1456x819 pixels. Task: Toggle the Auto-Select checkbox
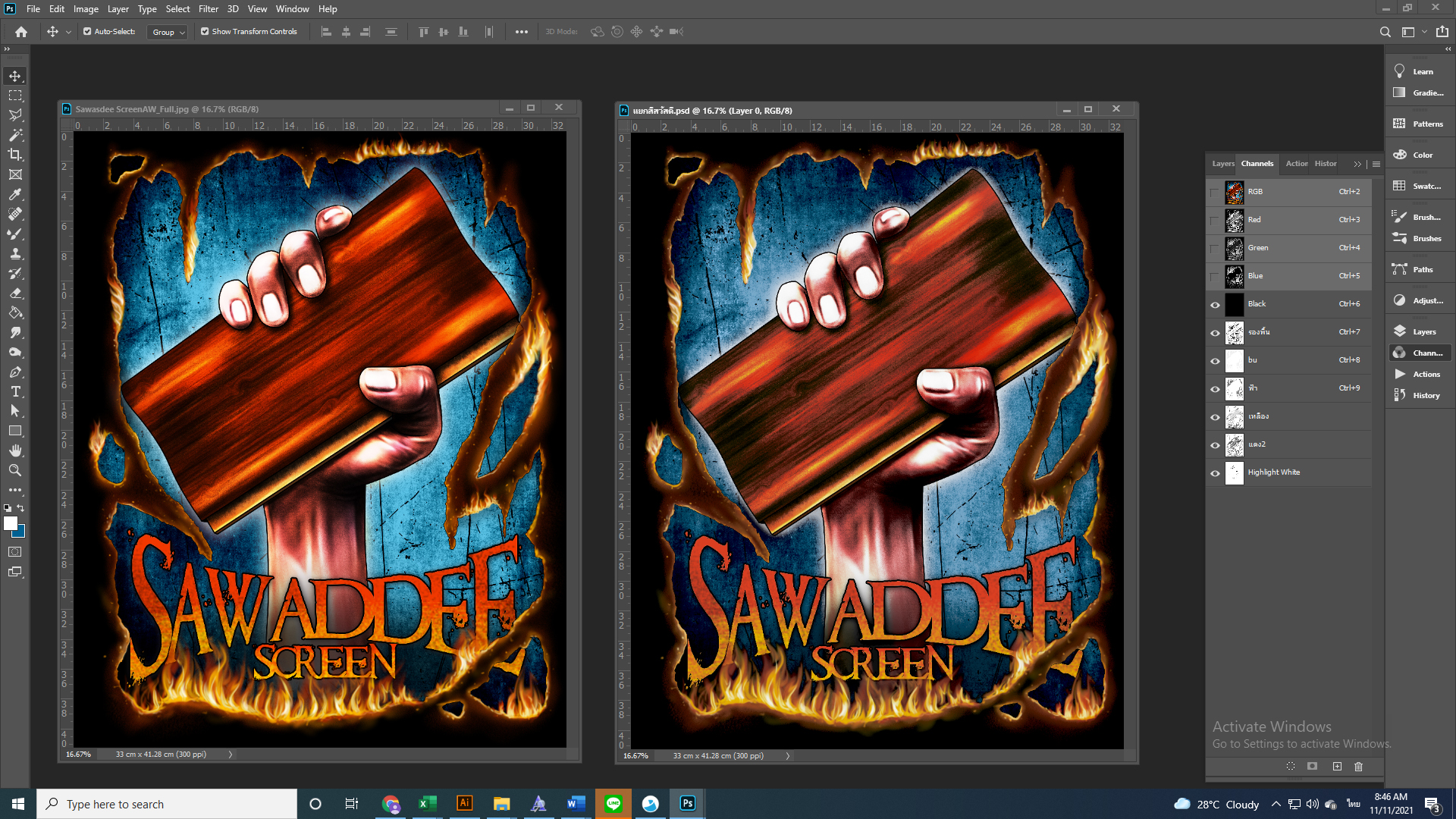87,32
